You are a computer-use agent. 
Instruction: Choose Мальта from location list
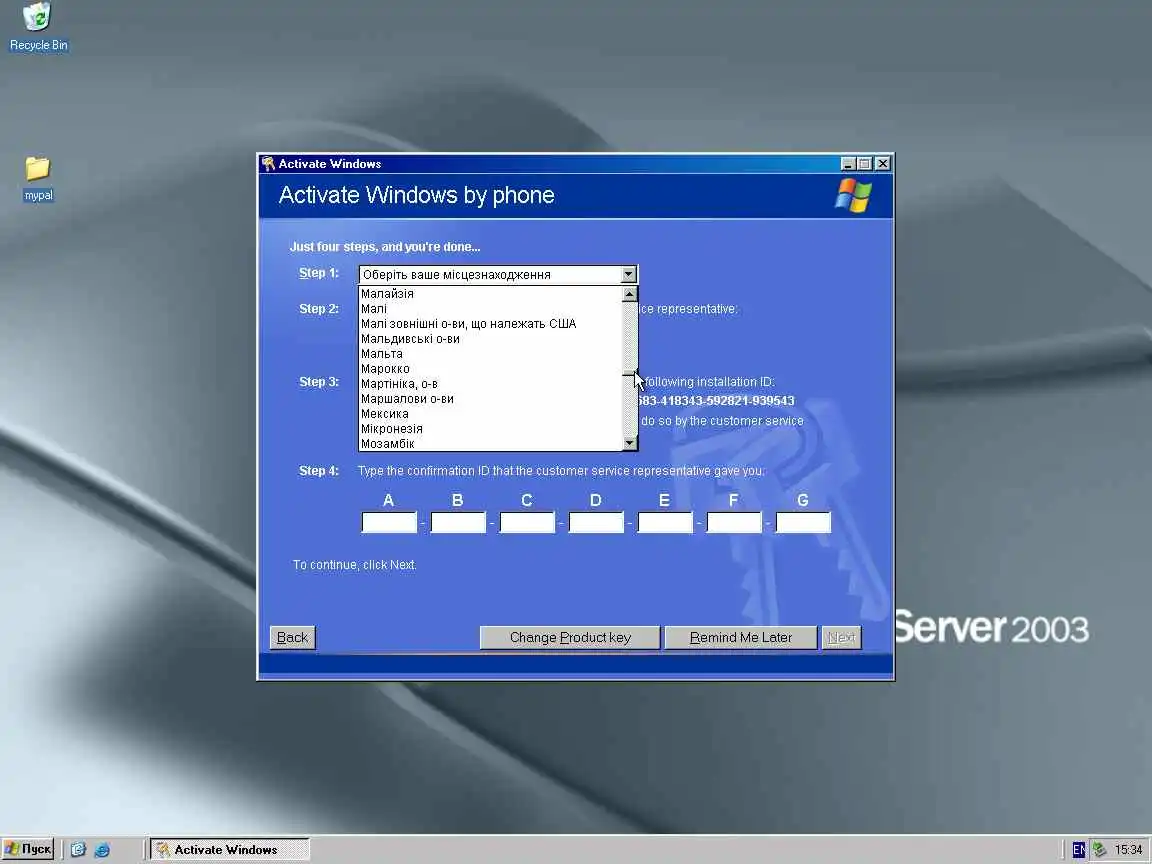pyautogui.click(x=490, y=354)
